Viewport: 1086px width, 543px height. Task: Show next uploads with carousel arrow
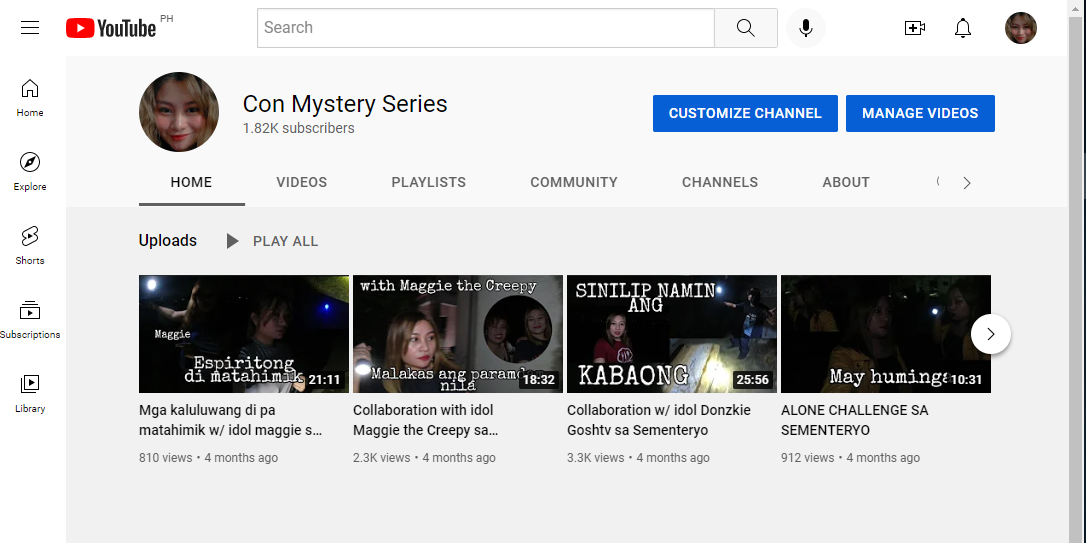tap(990, 334)
